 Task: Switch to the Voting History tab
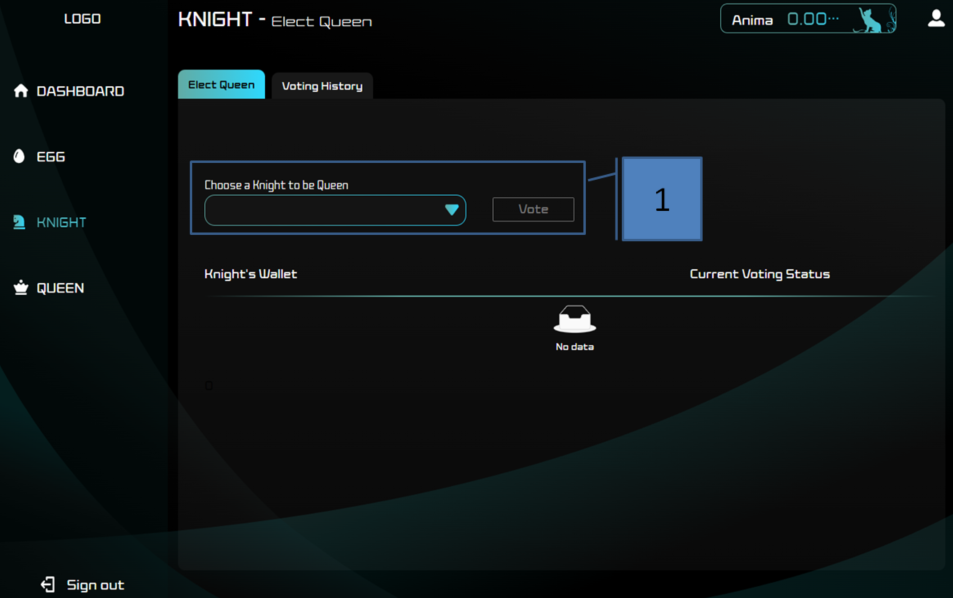click(x=322, y=86)
